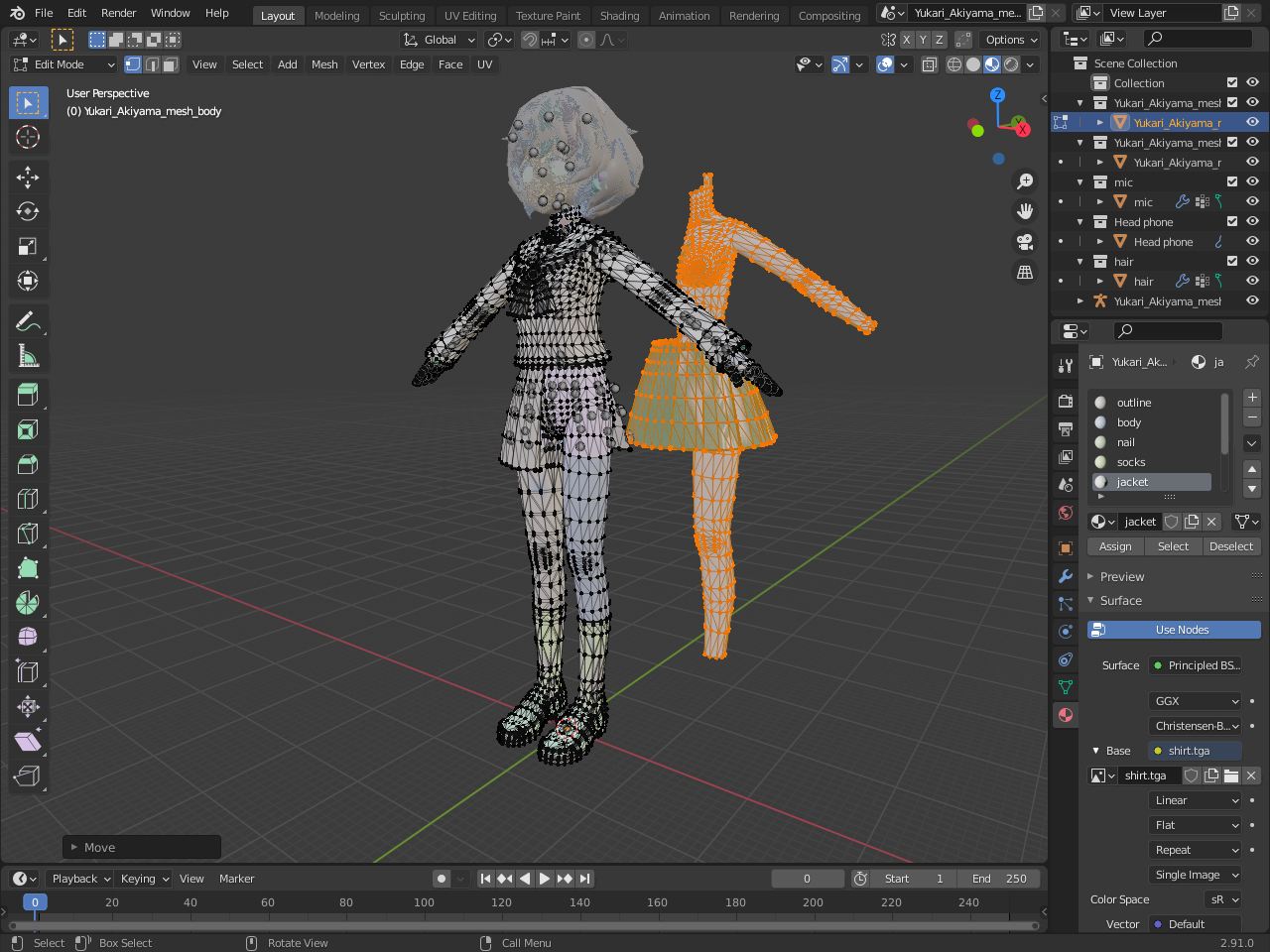Choose the Poly Build tool

pos(28,568)
